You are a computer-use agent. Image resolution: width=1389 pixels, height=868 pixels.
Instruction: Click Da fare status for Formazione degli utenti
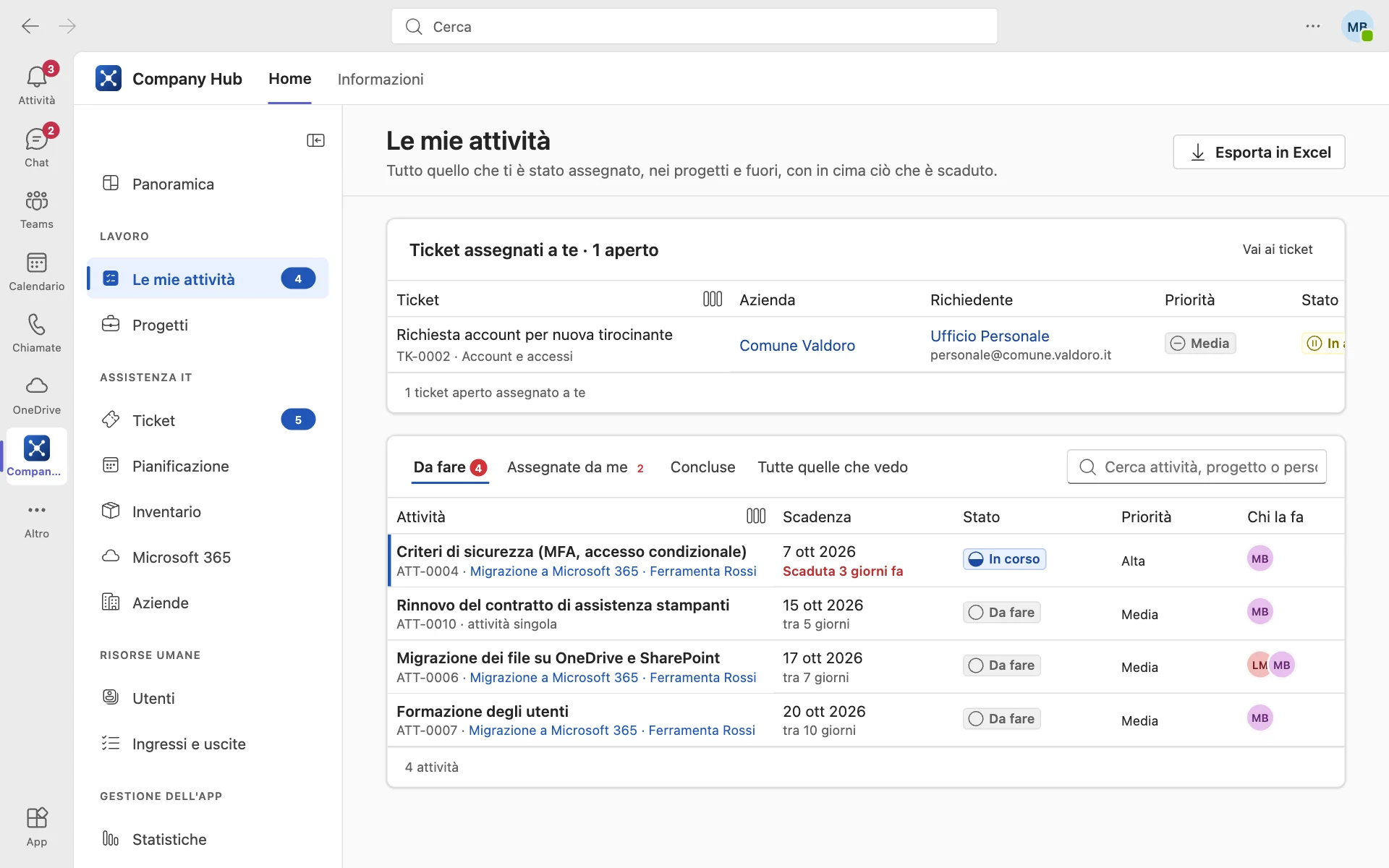click(1001, 718)
